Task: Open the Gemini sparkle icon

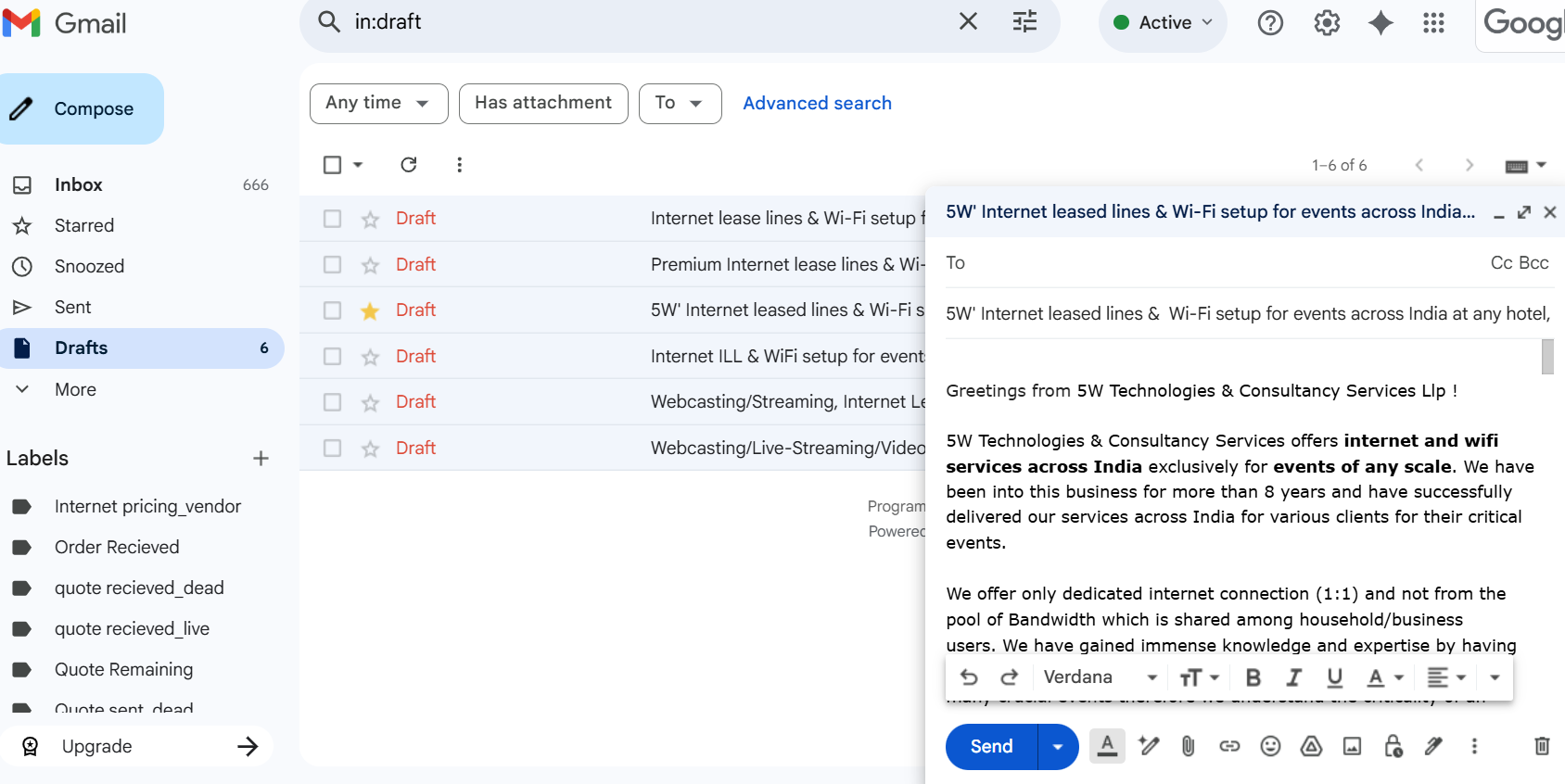Action: [1381, 22]
